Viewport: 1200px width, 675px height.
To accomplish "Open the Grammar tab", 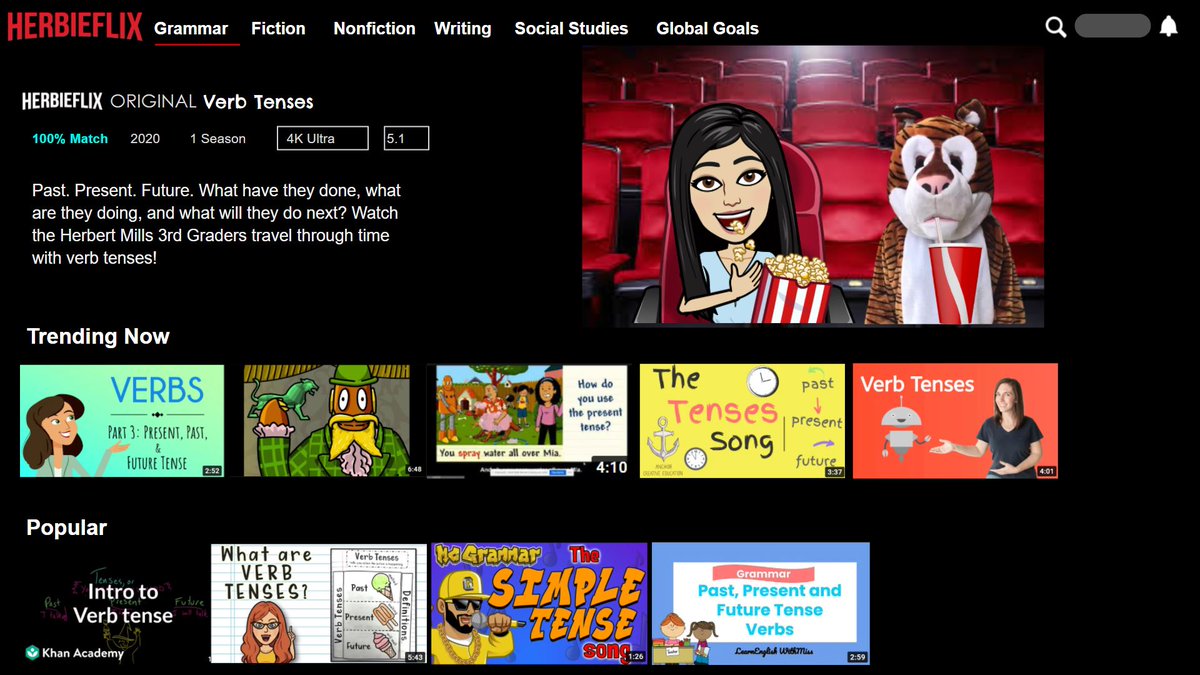I will 191,28.
